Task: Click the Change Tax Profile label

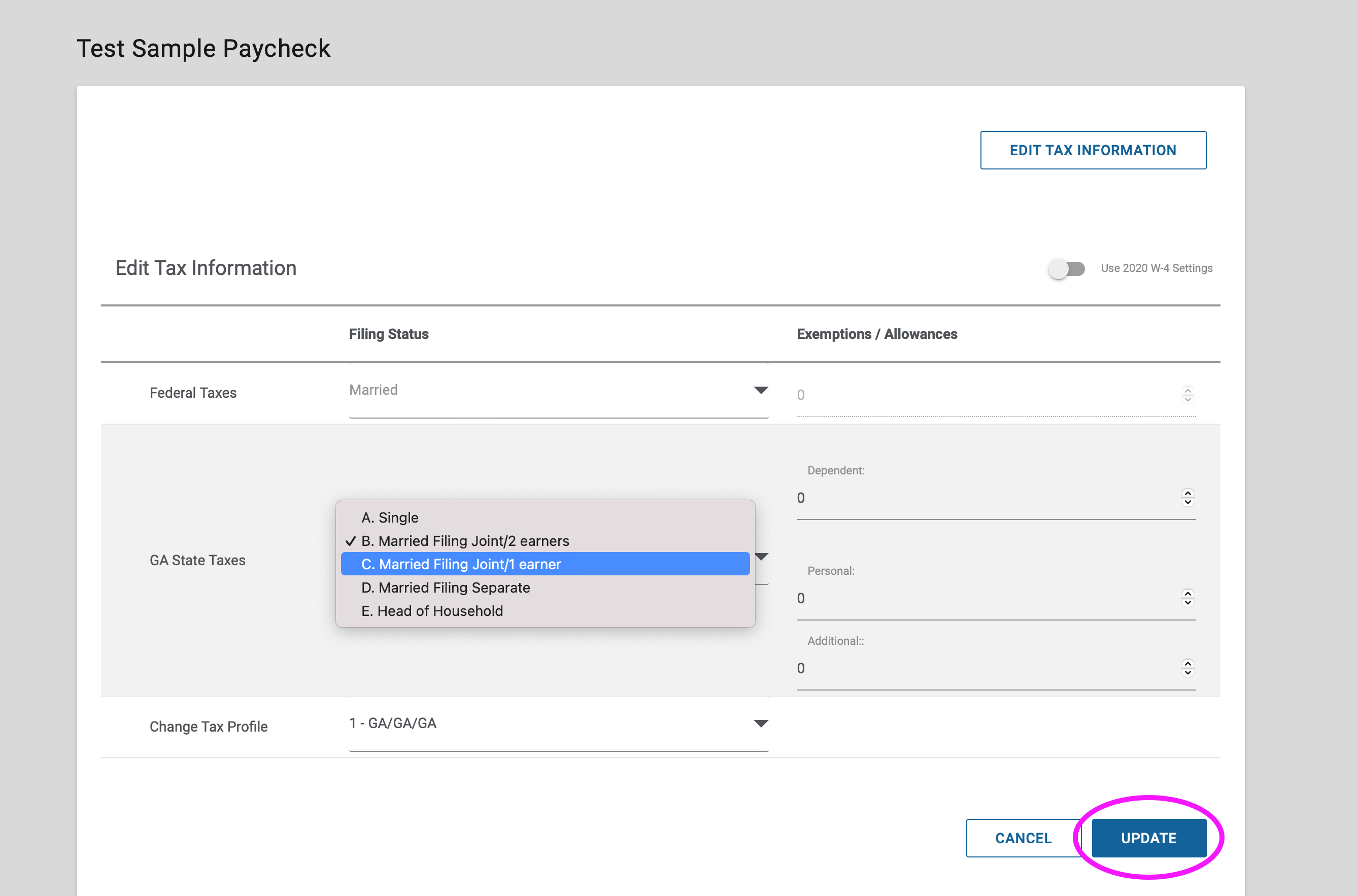Action: pyautogui.click(x=209, y=726)
